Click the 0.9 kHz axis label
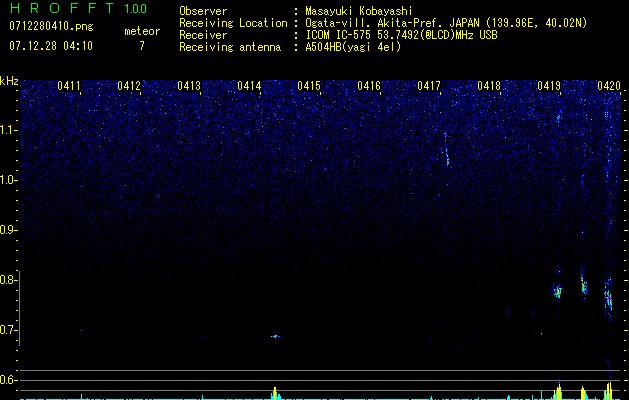Viewport: 629px width, 400px height. (x=8, y=230)
